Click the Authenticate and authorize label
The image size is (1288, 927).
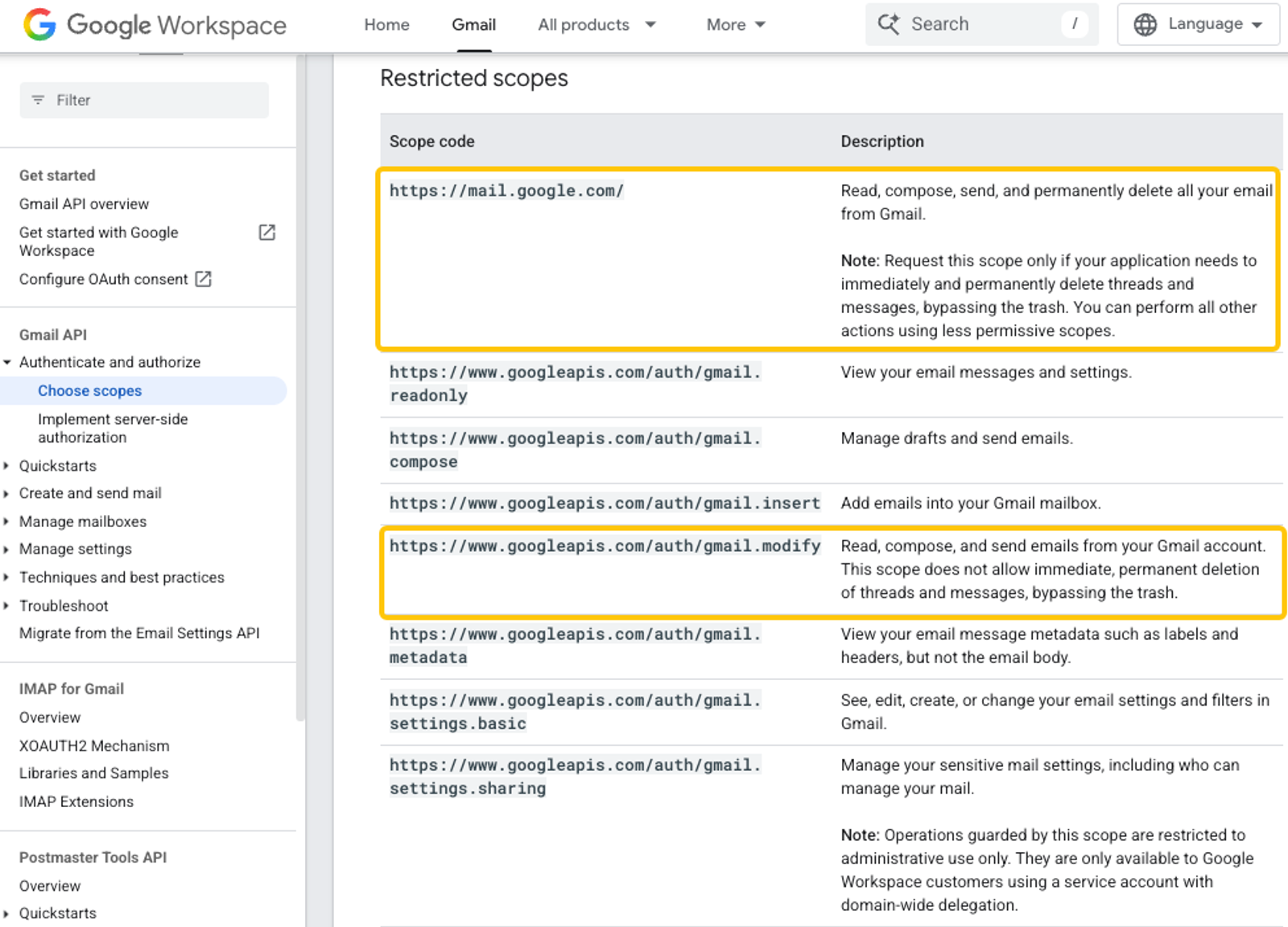(x=109, y=362)
